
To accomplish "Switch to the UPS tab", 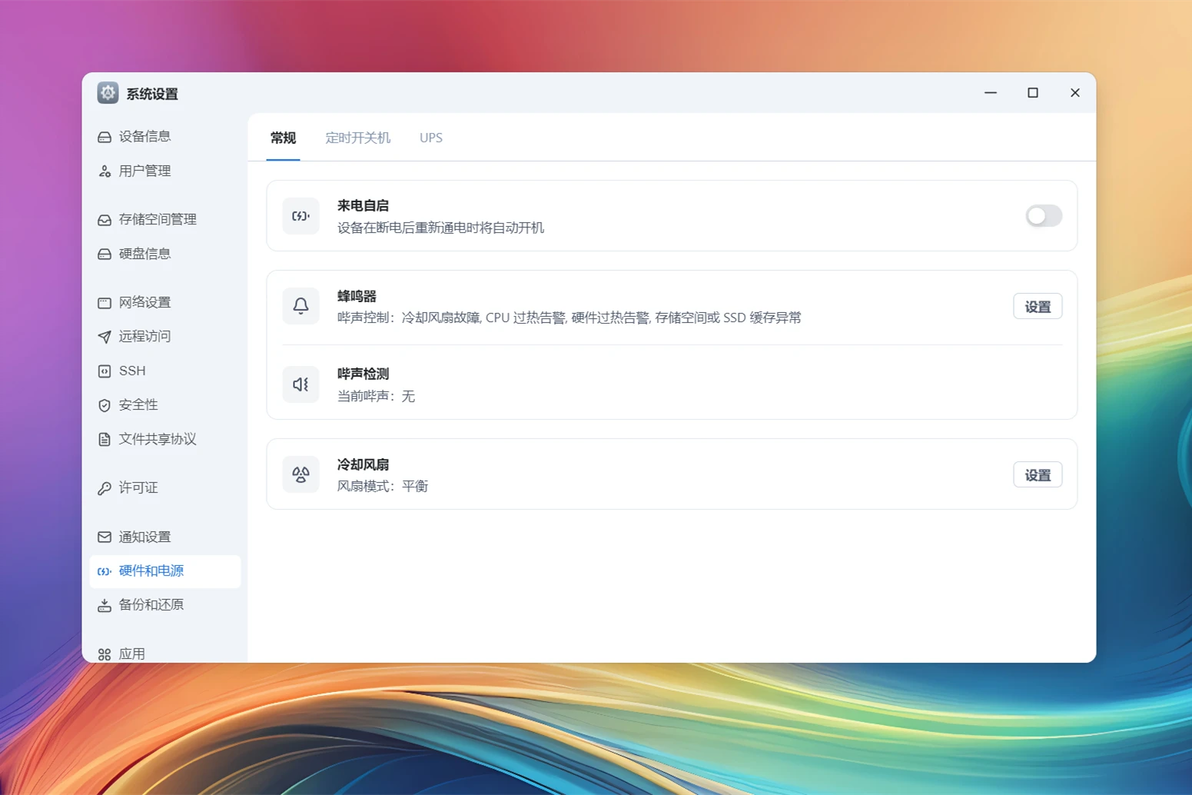I will click(x=431, y=138).
